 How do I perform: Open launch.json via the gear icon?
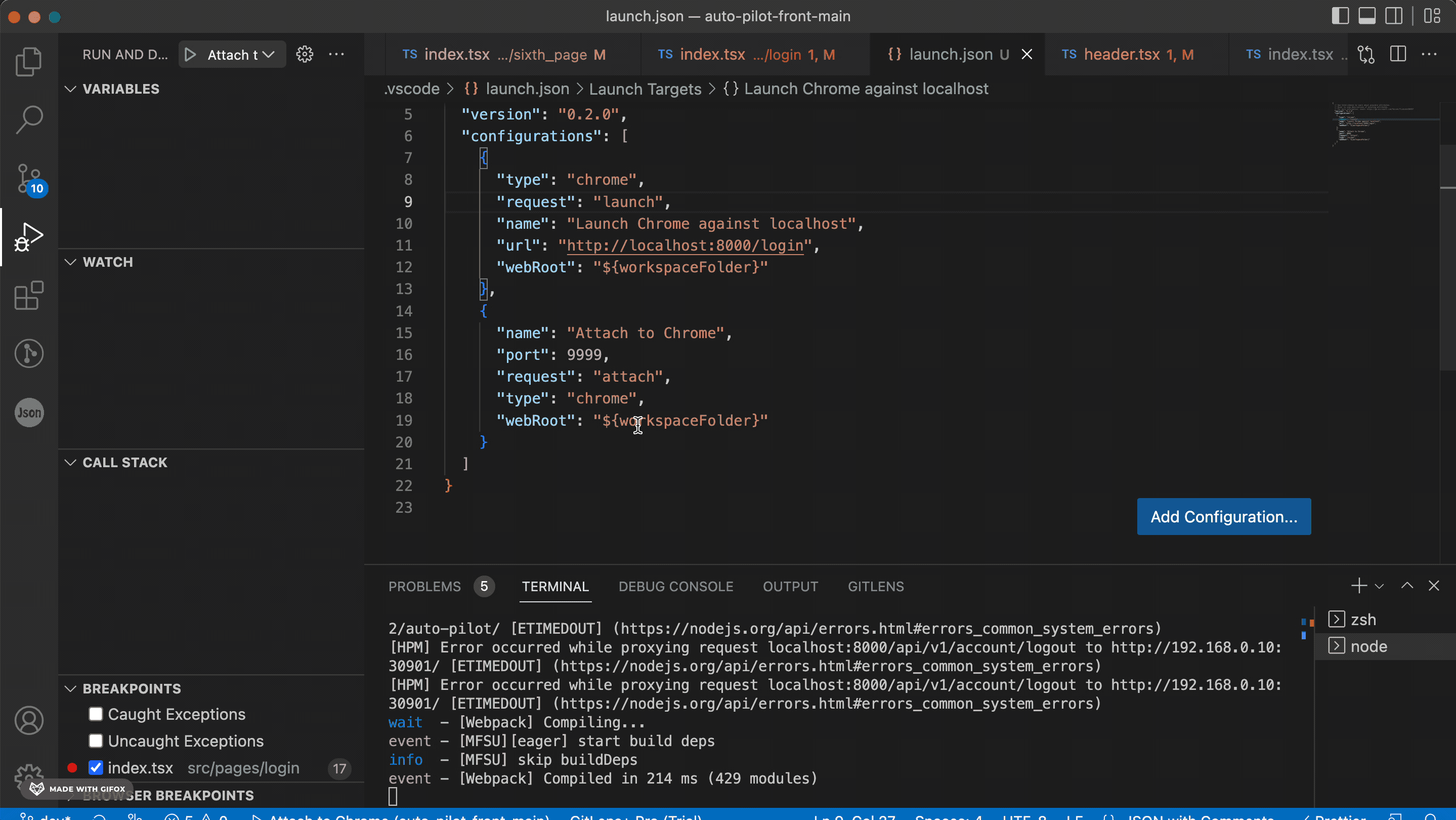point(305,55)
